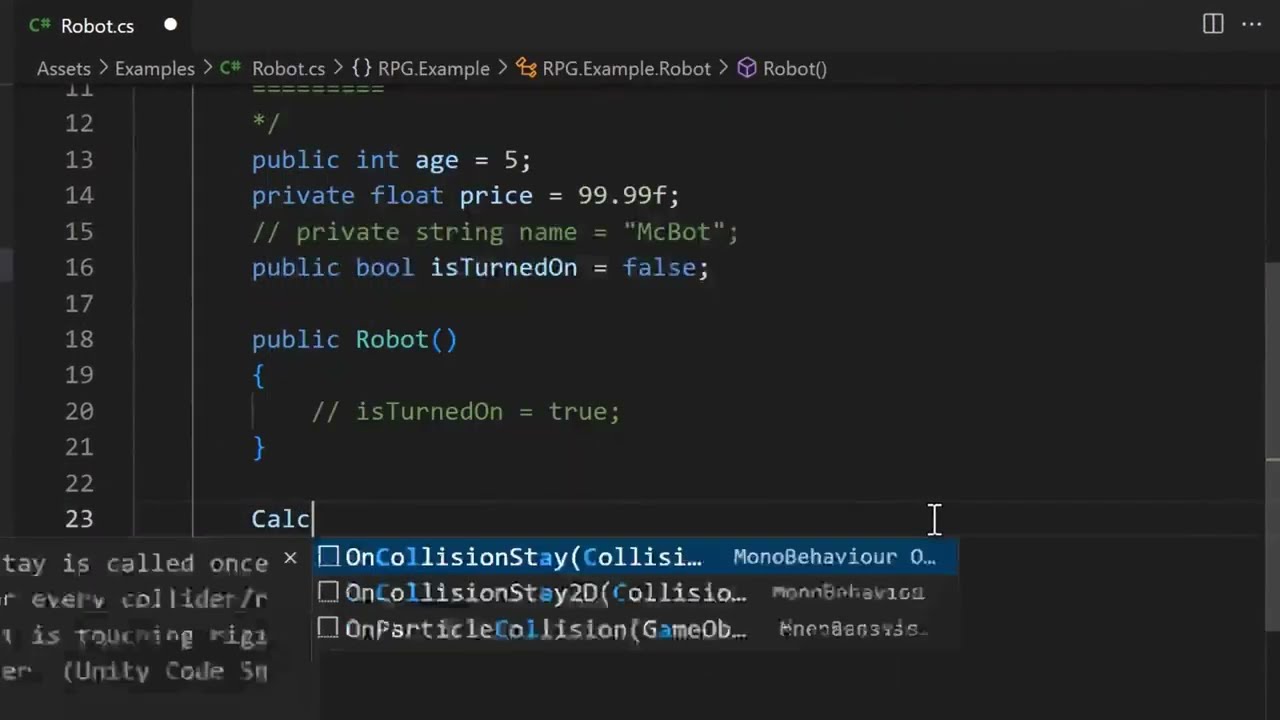Viewport: 1280px width, 720px height.
Task: Click the 'Robot()' constructor name on line 18
Action: (406, 340)
